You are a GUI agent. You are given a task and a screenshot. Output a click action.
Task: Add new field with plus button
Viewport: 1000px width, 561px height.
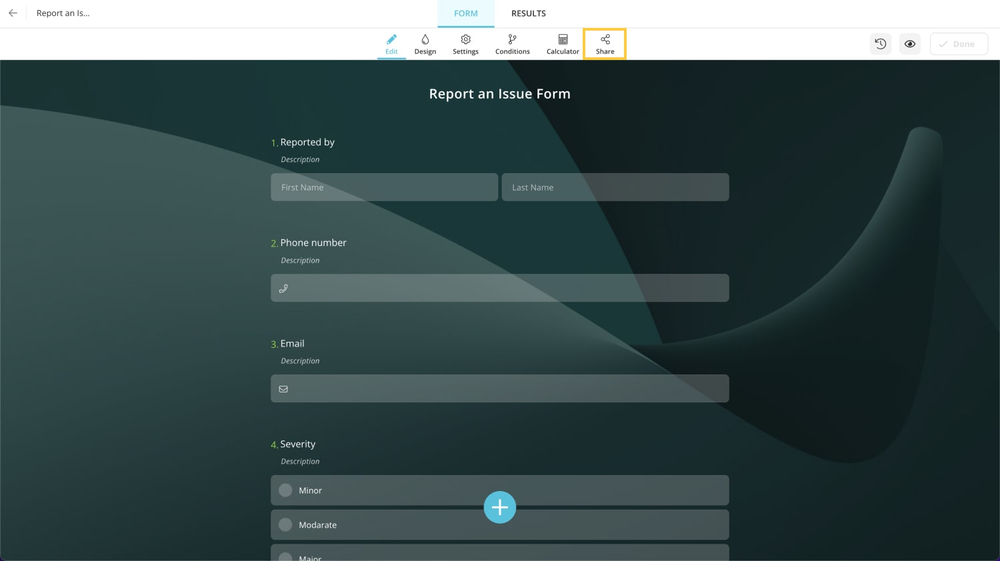500,507
